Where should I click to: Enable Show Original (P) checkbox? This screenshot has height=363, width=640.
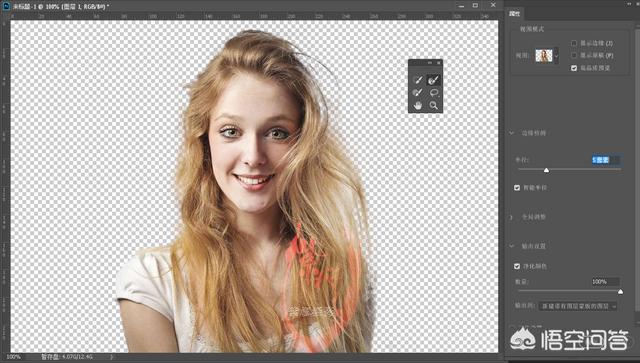point(574,55)
